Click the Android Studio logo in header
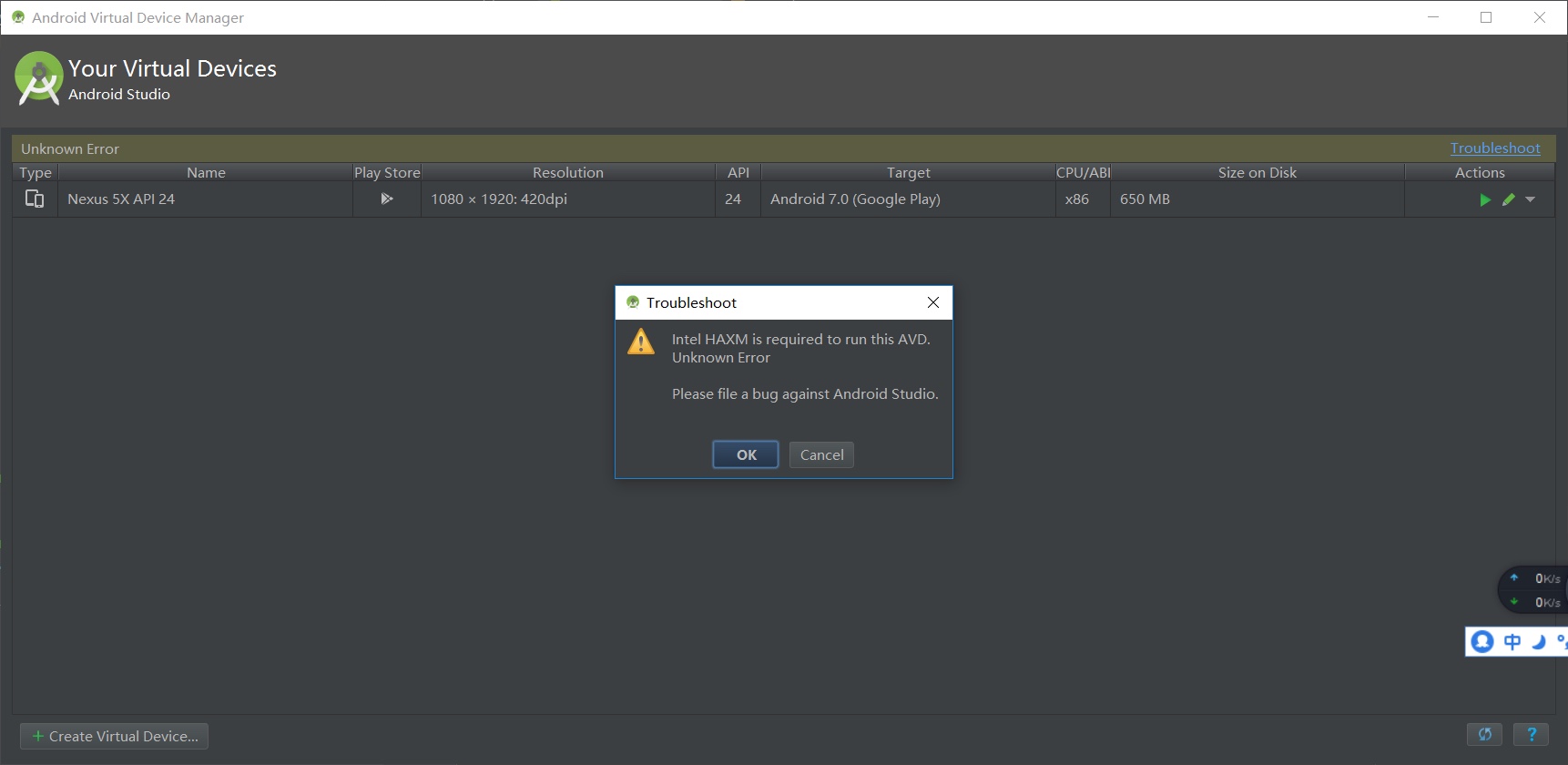 click(39, 77)
